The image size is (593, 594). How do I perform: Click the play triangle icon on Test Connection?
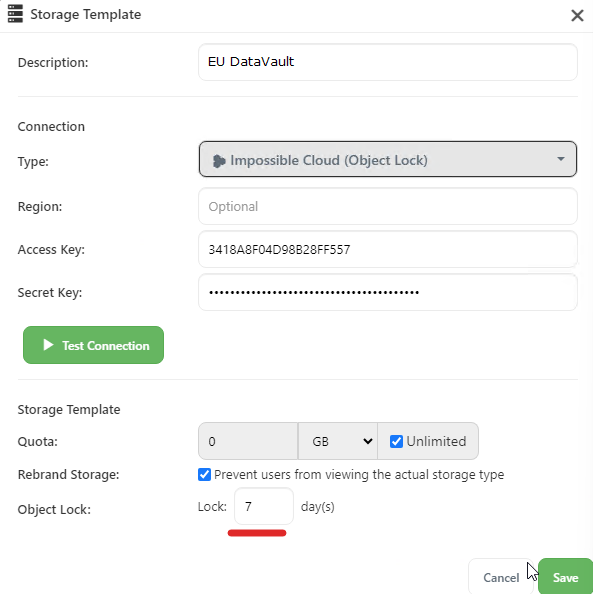(x=48, y=345)
